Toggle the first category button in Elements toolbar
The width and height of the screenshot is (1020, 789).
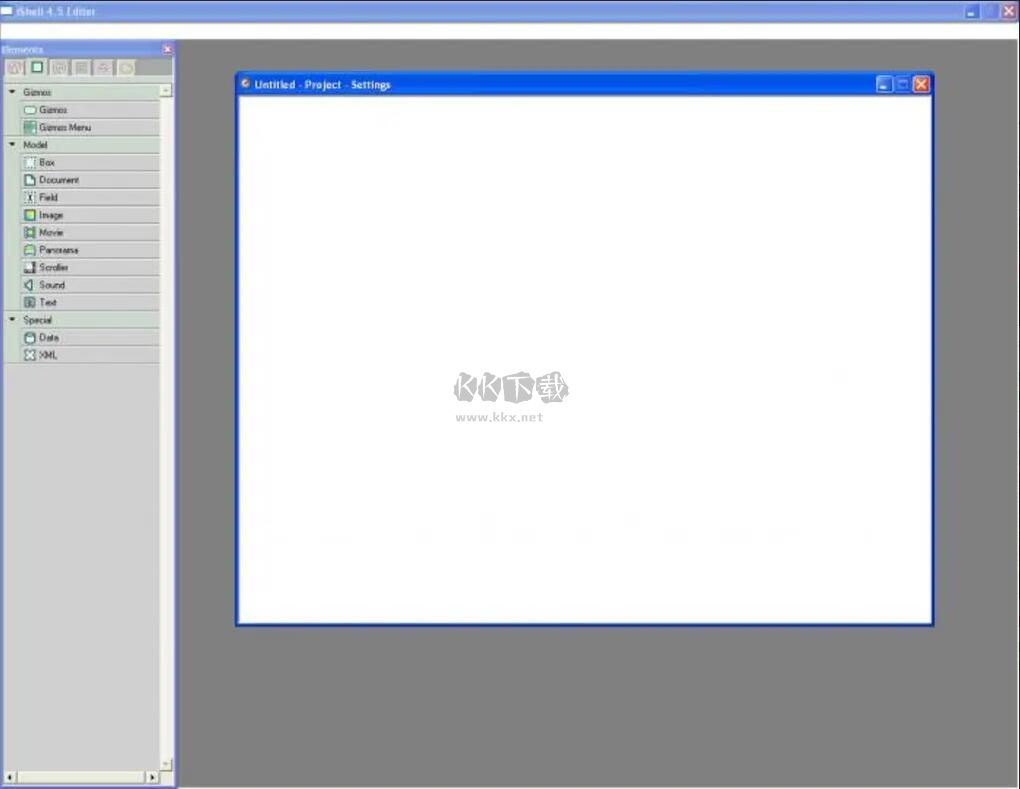14,67
